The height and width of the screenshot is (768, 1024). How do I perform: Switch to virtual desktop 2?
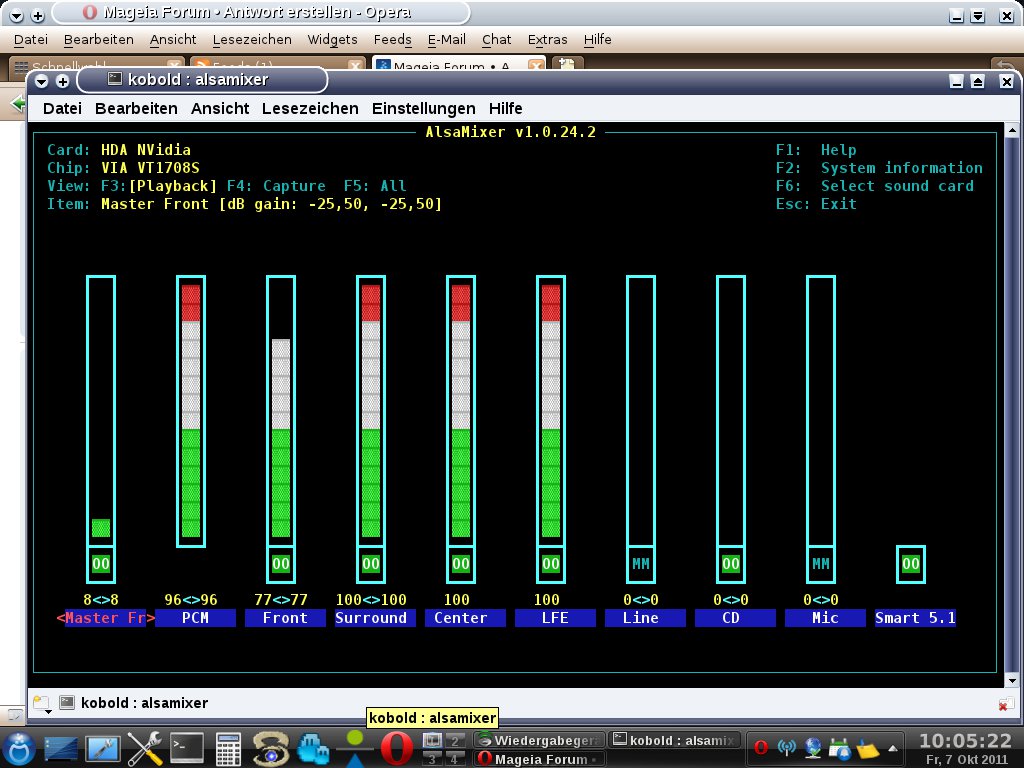click(455, 741)
